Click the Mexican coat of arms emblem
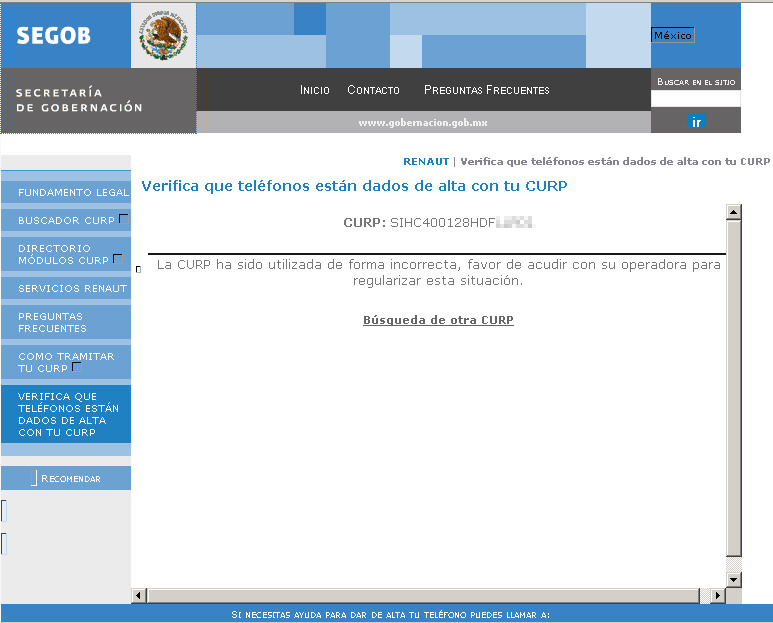This screenshot has width=773, height=623. pos(163,35)
